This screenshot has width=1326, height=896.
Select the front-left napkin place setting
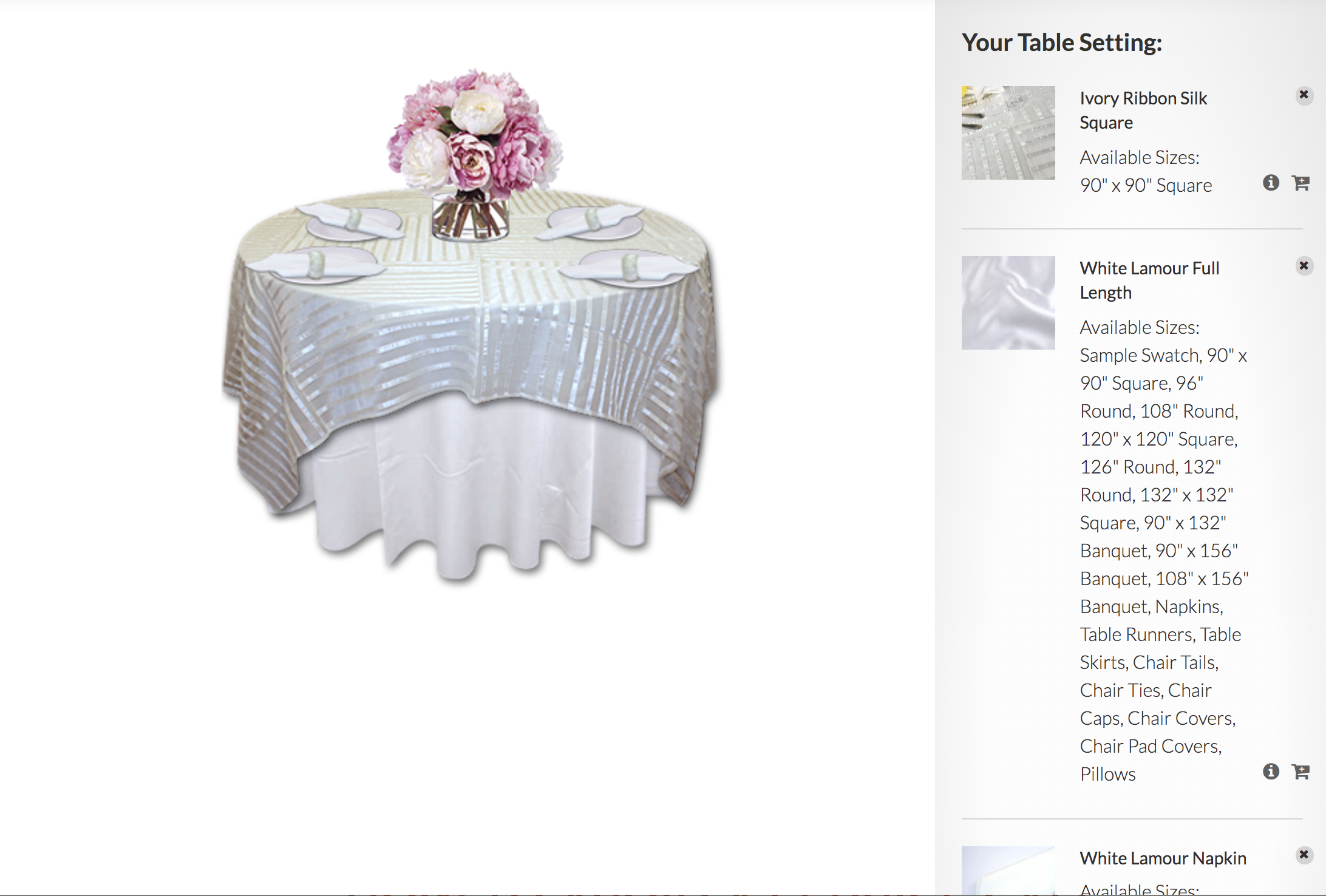coord(316,266)
